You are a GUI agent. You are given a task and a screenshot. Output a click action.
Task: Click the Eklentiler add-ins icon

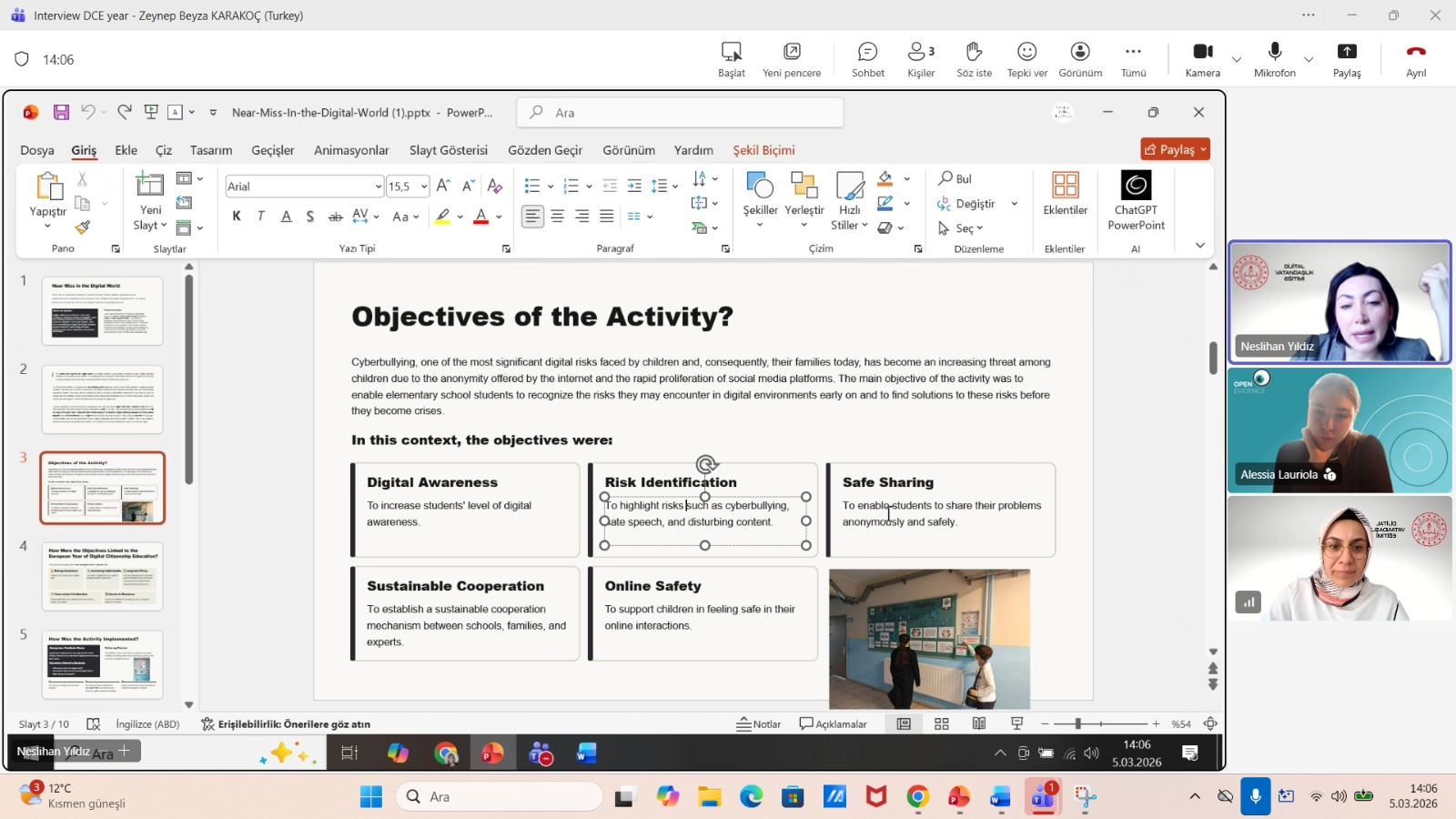[1065, 187]
